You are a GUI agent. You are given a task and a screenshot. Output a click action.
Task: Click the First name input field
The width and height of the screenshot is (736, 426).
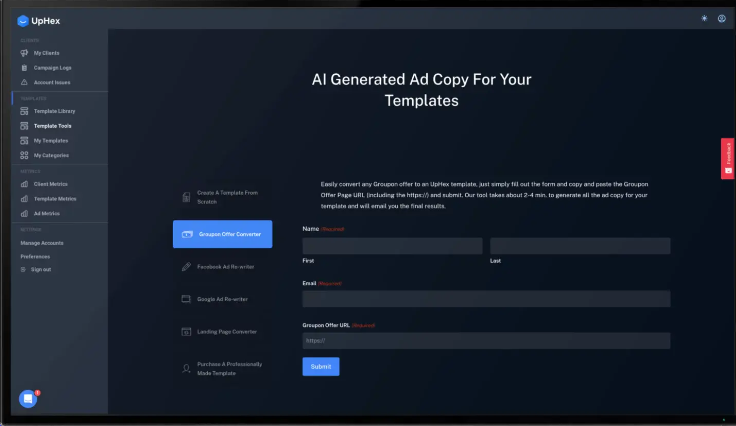pyautogui.click(x=392, y=246)
